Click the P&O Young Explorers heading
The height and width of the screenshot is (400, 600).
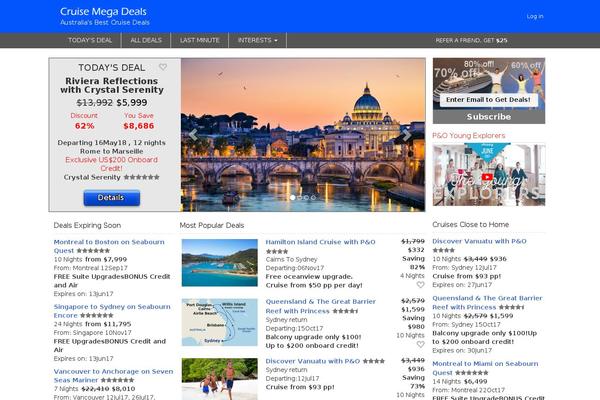click(469, 136)
